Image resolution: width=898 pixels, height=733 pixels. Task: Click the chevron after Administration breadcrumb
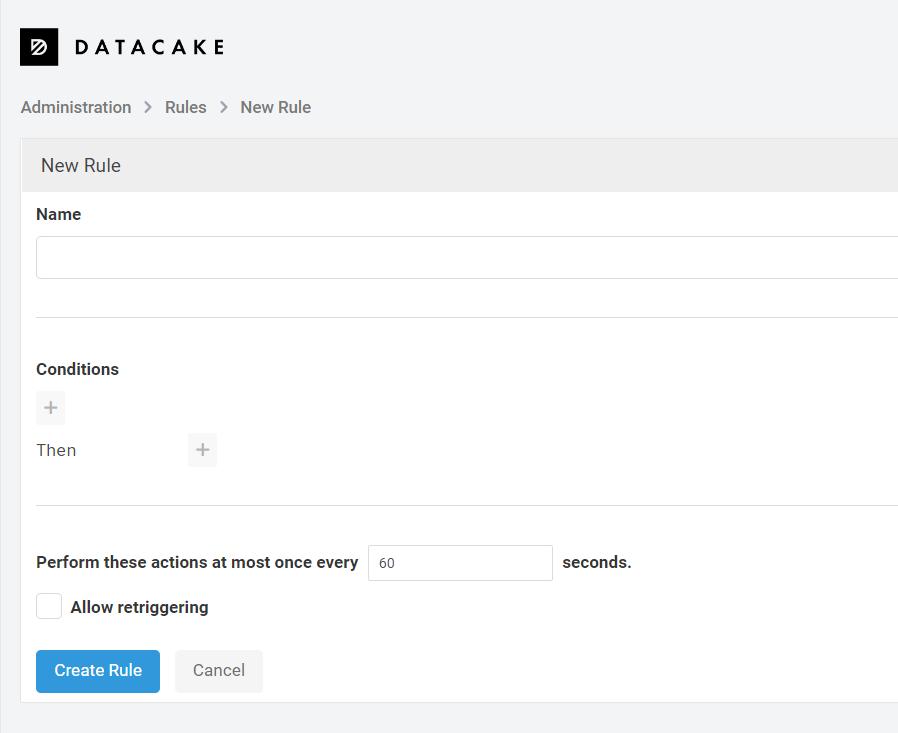(x=148, y=107)
